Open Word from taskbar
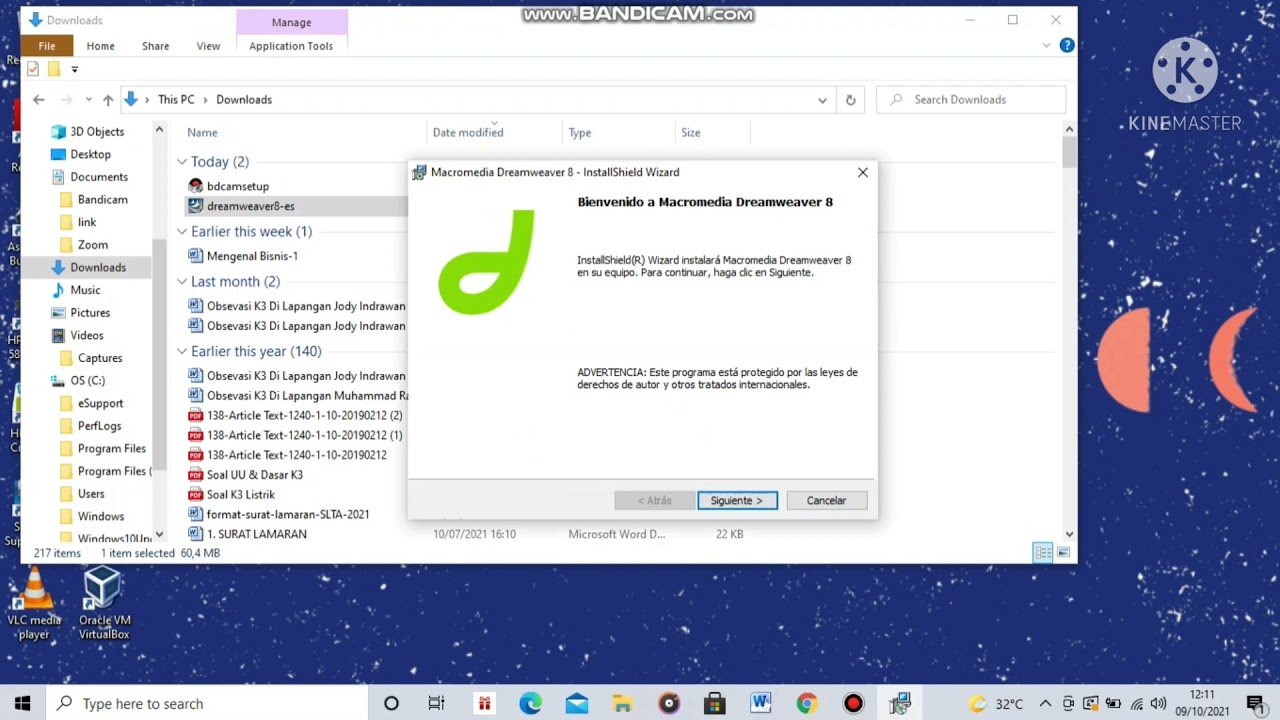This screenshot has width=1280, height=720. click(x=760, y=704)
